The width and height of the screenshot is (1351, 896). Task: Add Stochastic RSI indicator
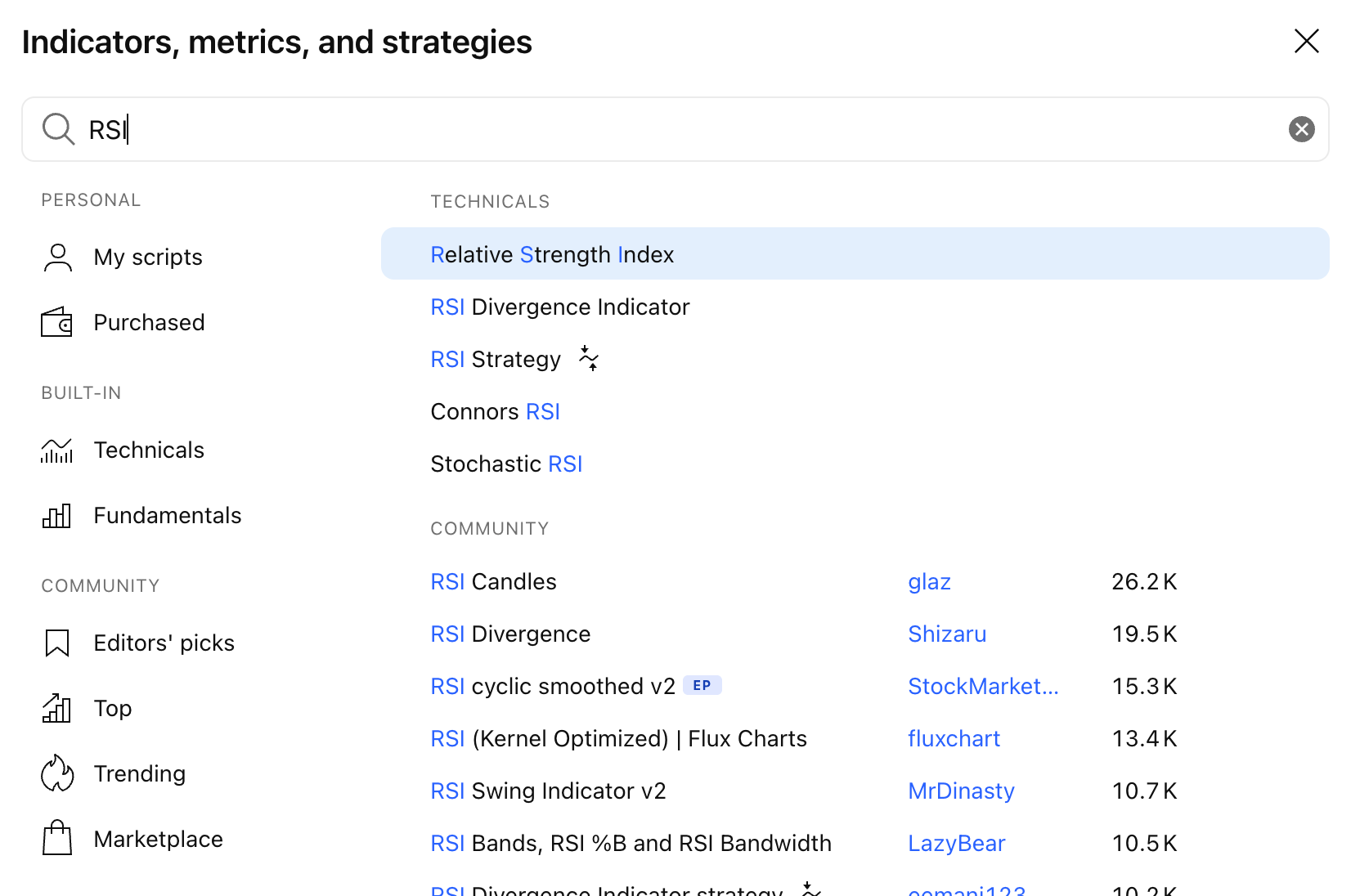(x=855, y=464)
